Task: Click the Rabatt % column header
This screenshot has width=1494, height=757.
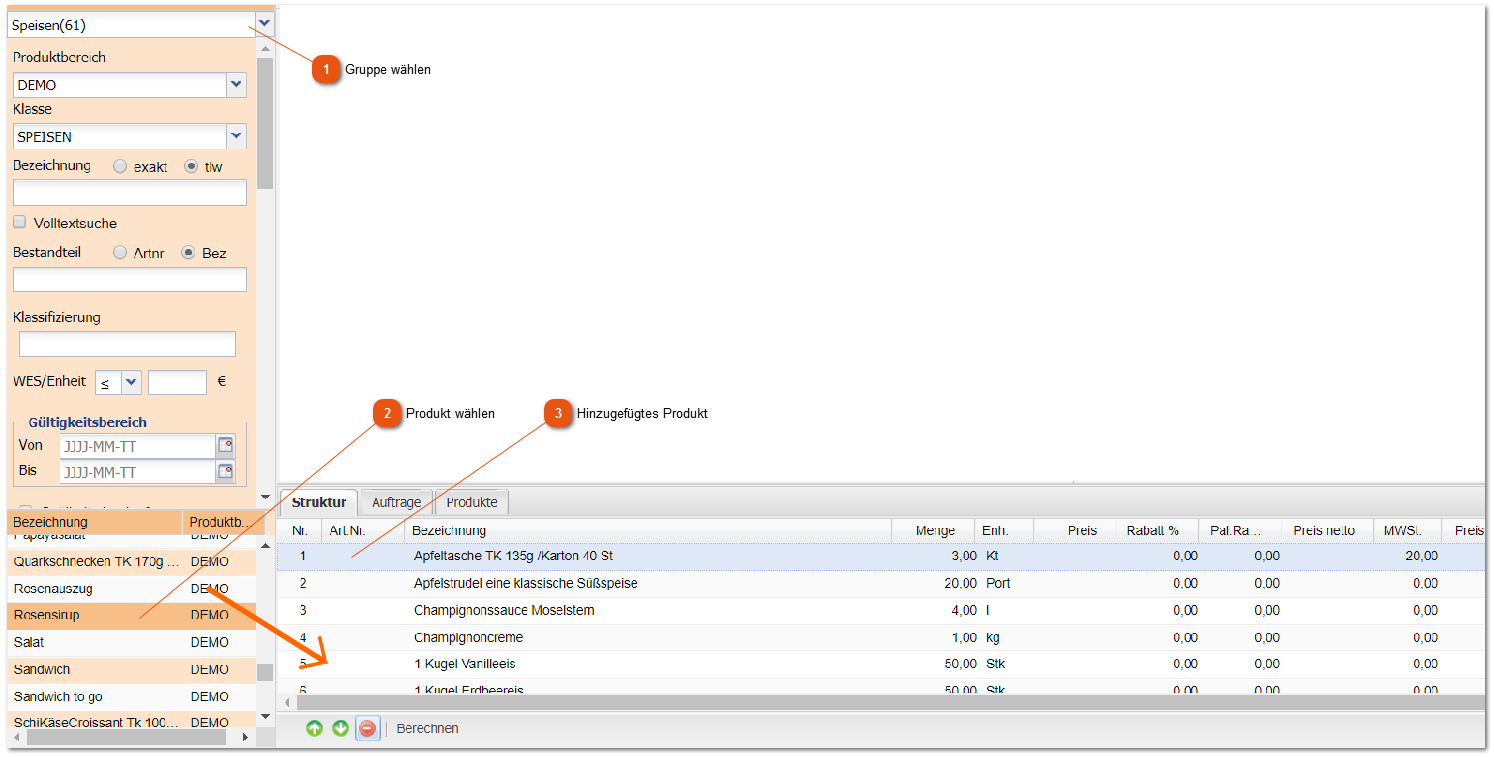Action: click(x=1153, y=530)
